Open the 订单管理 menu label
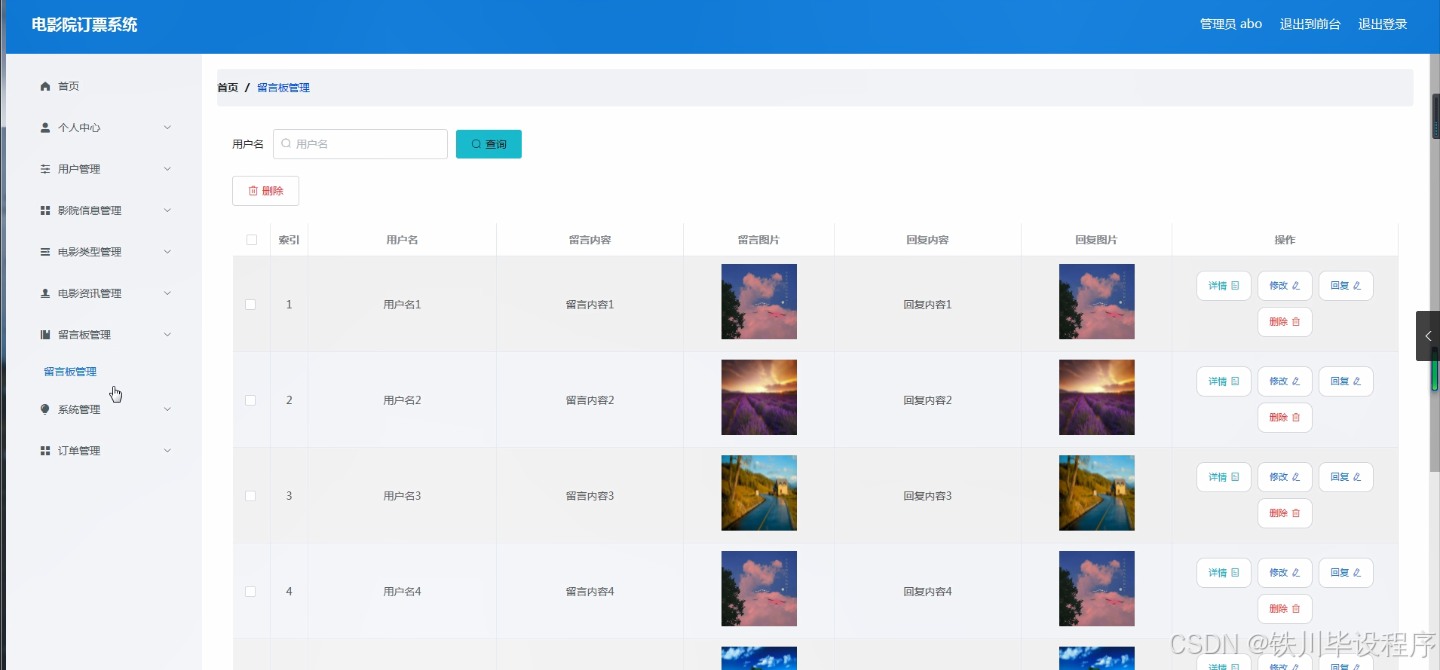The height and width of the screenshot is (670, 1440). point(79,451)
